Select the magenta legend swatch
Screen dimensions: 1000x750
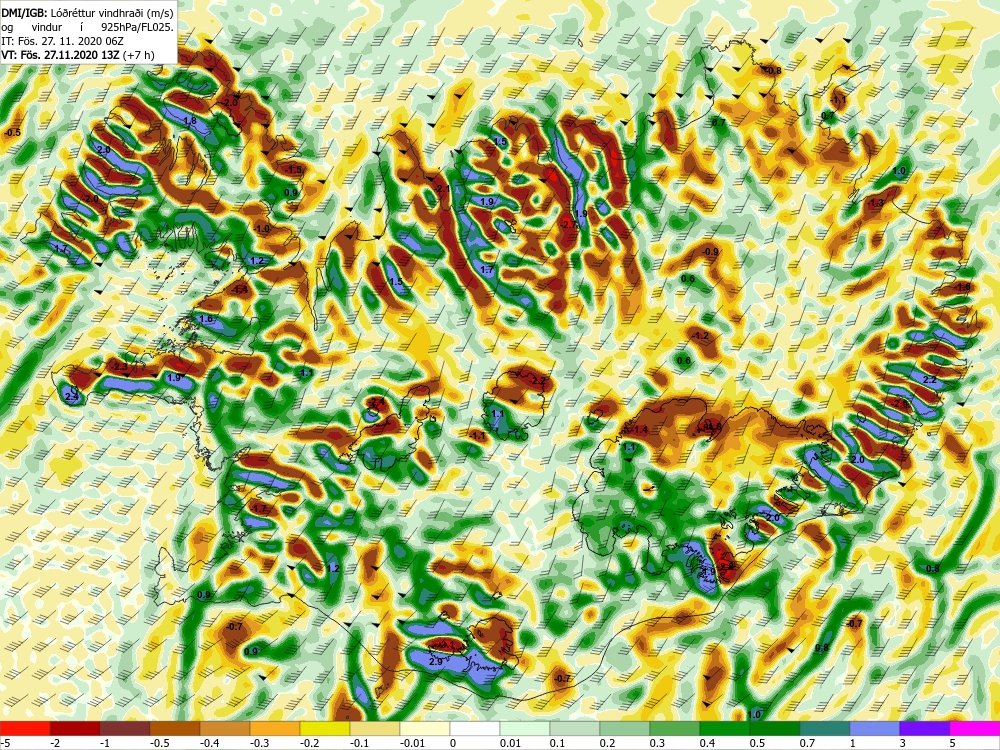coord(974,728)
